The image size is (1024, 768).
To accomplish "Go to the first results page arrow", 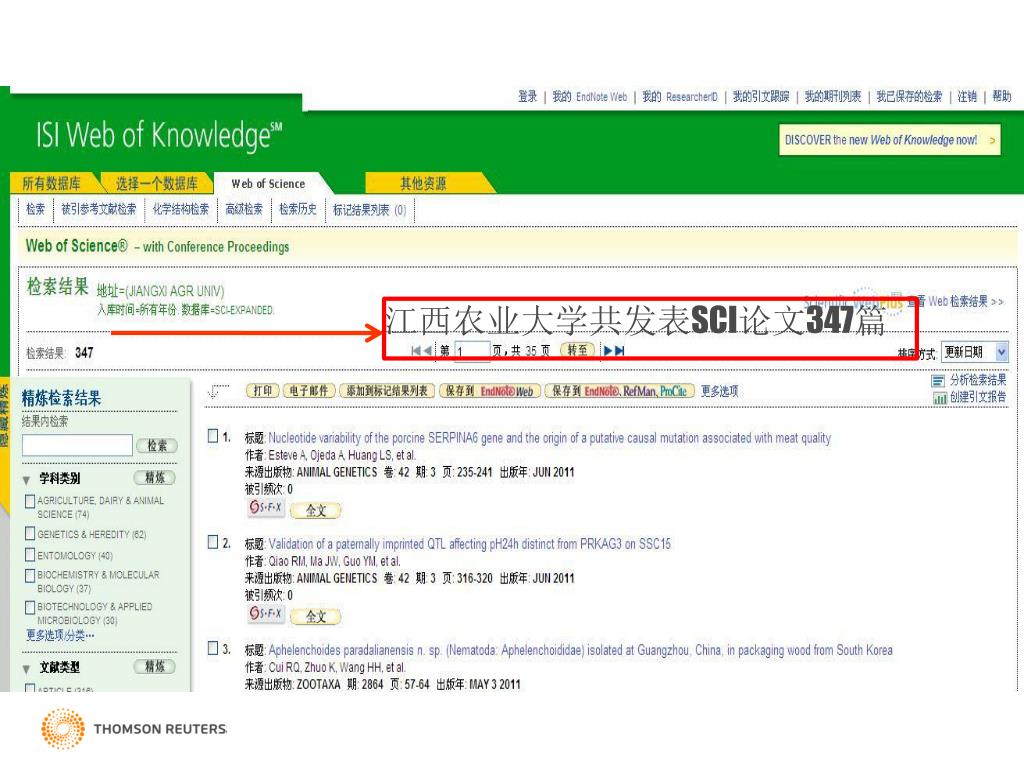I will [415, 351].
